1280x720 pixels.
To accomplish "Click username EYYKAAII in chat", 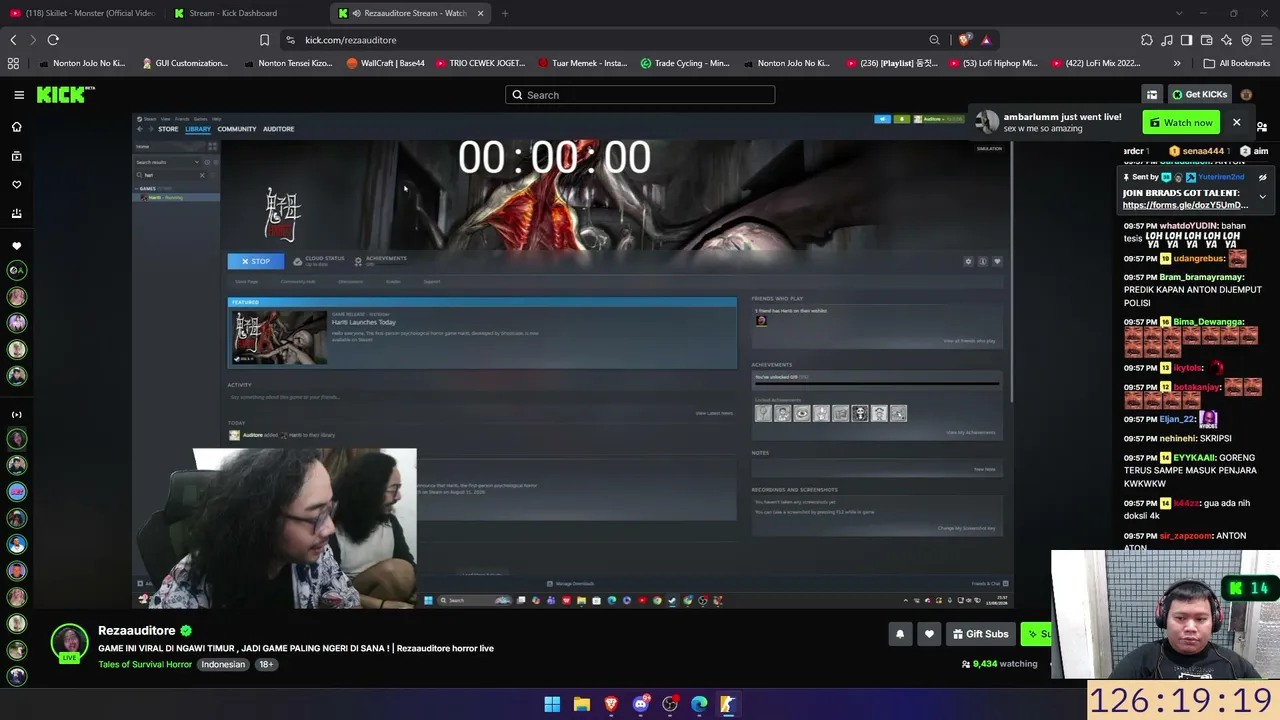I will coord(1195,457).
